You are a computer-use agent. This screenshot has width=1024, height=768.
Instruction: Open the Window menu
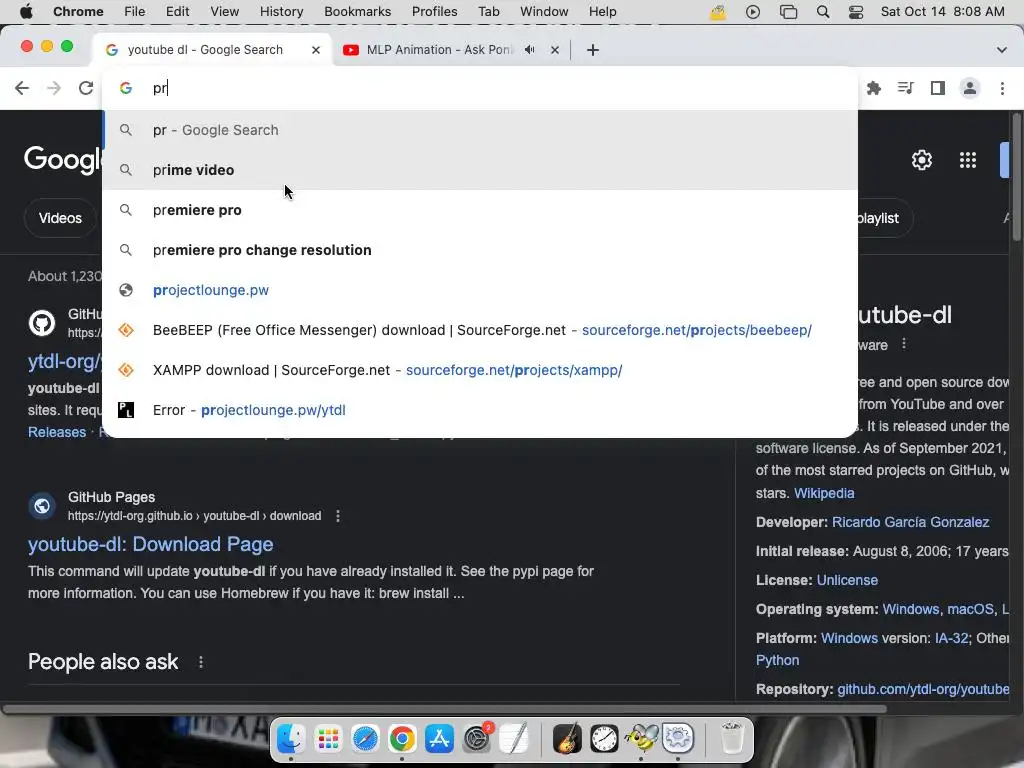click(x=544, y=12)
